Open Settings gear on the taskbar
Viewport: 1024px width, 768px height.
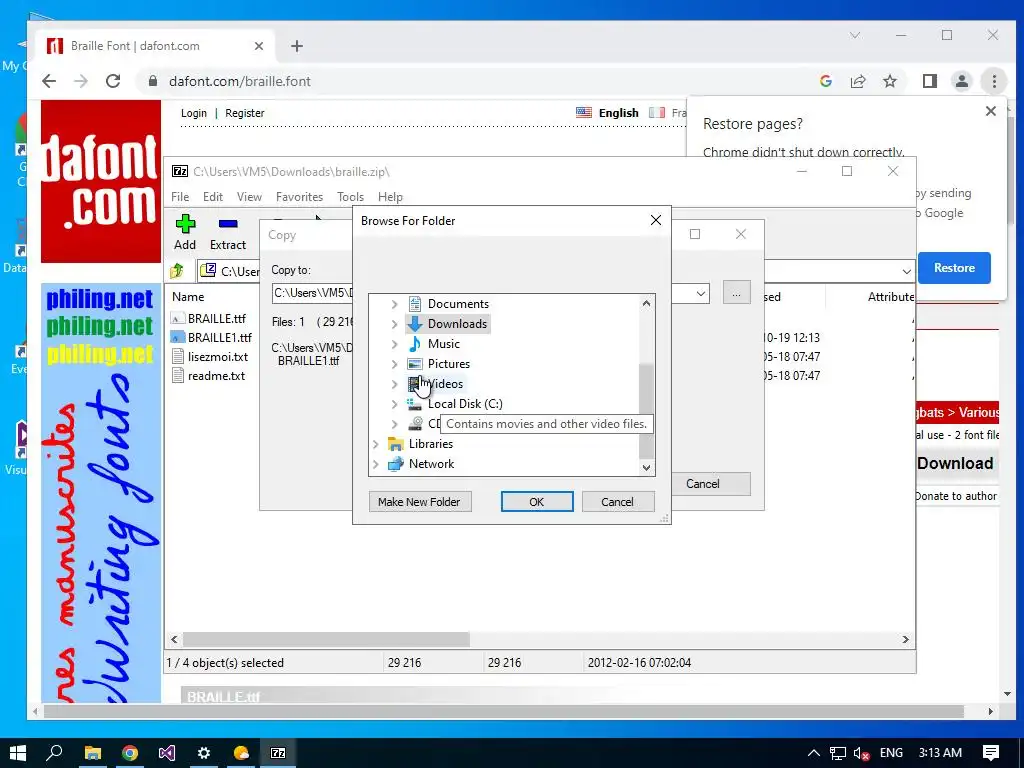pyautogui.click(x=204, y=753)
